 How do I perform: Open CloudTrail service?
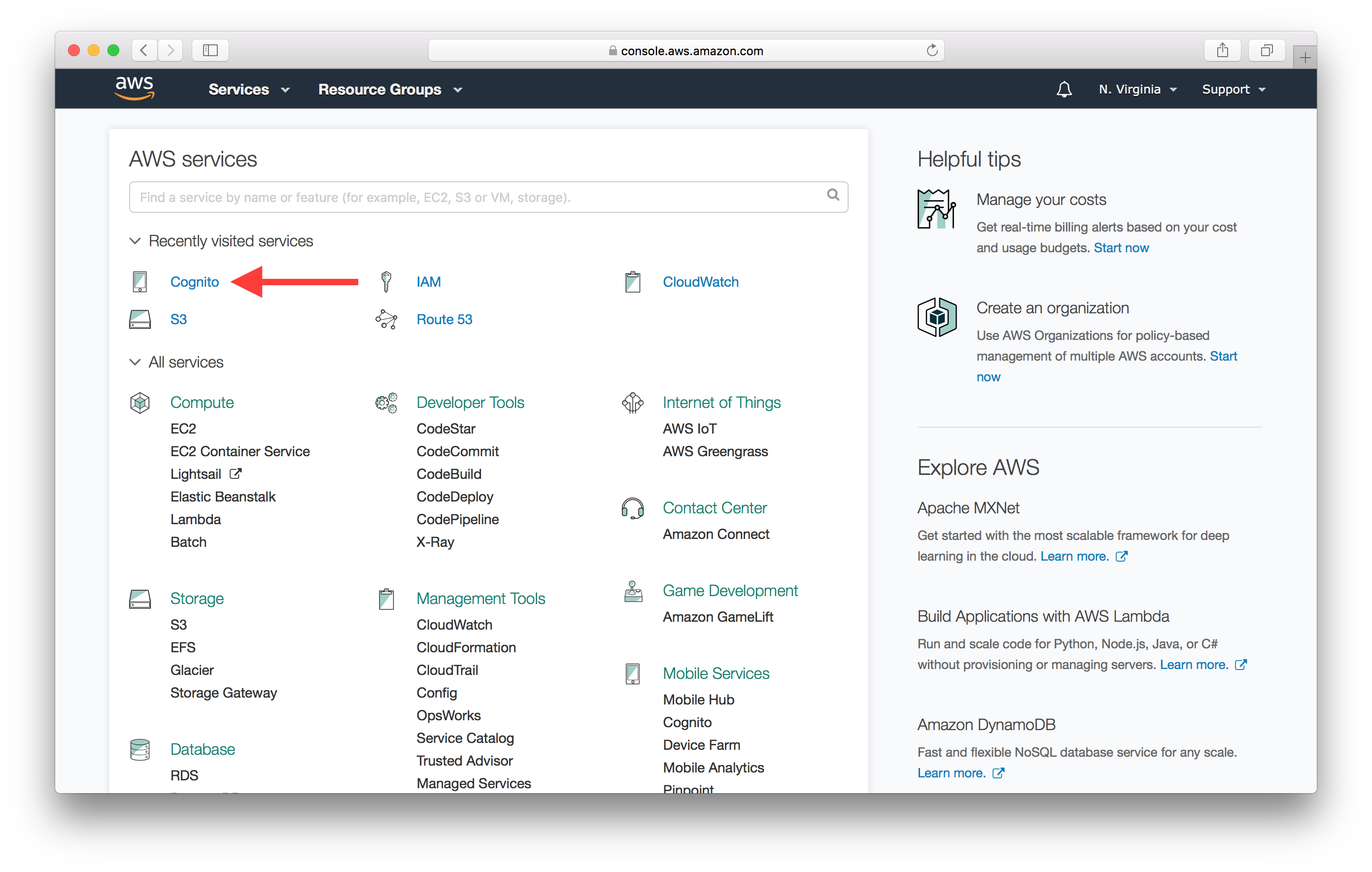click(x=447, y=671)
